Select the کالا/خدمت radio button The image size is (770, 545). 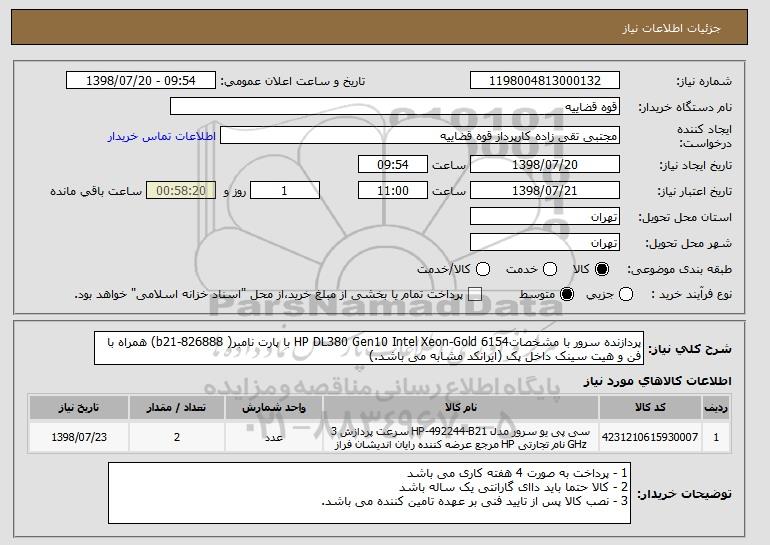tap(483, 269)
